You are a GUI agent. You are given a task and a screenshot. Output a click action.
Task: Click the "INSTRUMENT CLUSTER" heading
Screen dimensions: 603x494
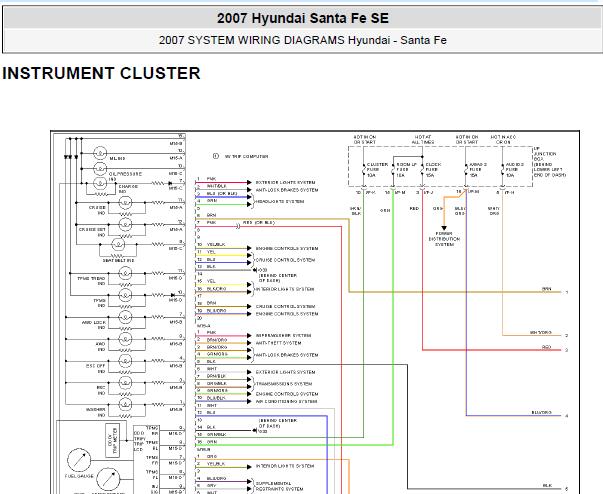[101, 73]
